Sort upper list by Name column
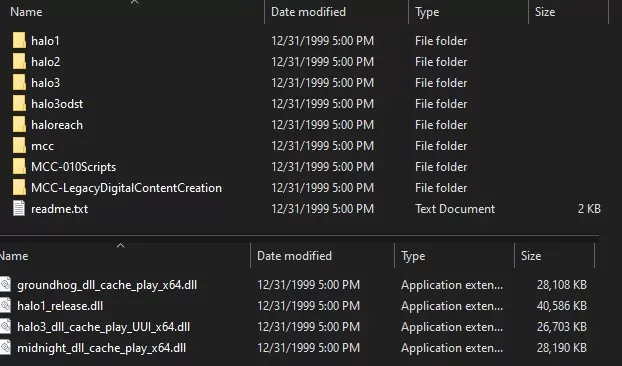622x366 pixels. click(26, 12)
